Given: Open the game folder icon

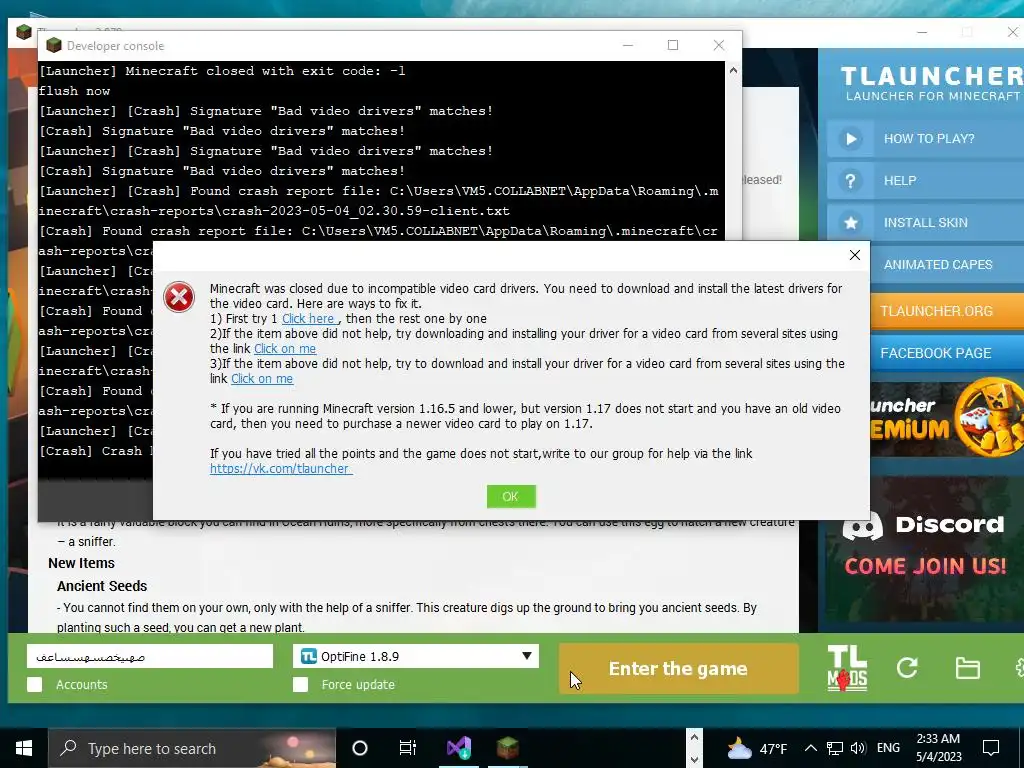Looking at the screenshot, I should pyautogui.click(x=967, y=668).
